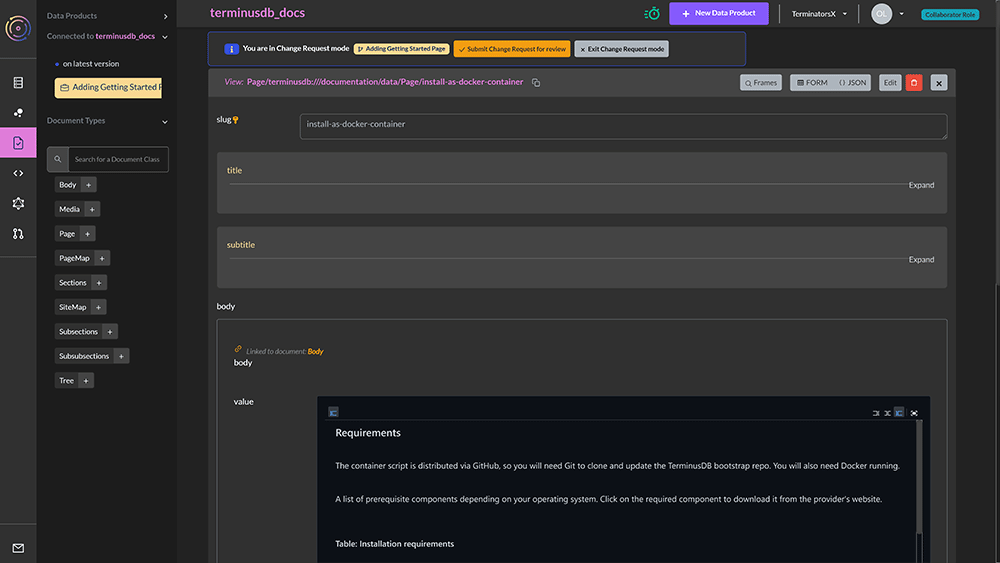Viewport: 1000px width, 563px height.
Task: Click left editor preview toggle icon
Action: point(333,413)
